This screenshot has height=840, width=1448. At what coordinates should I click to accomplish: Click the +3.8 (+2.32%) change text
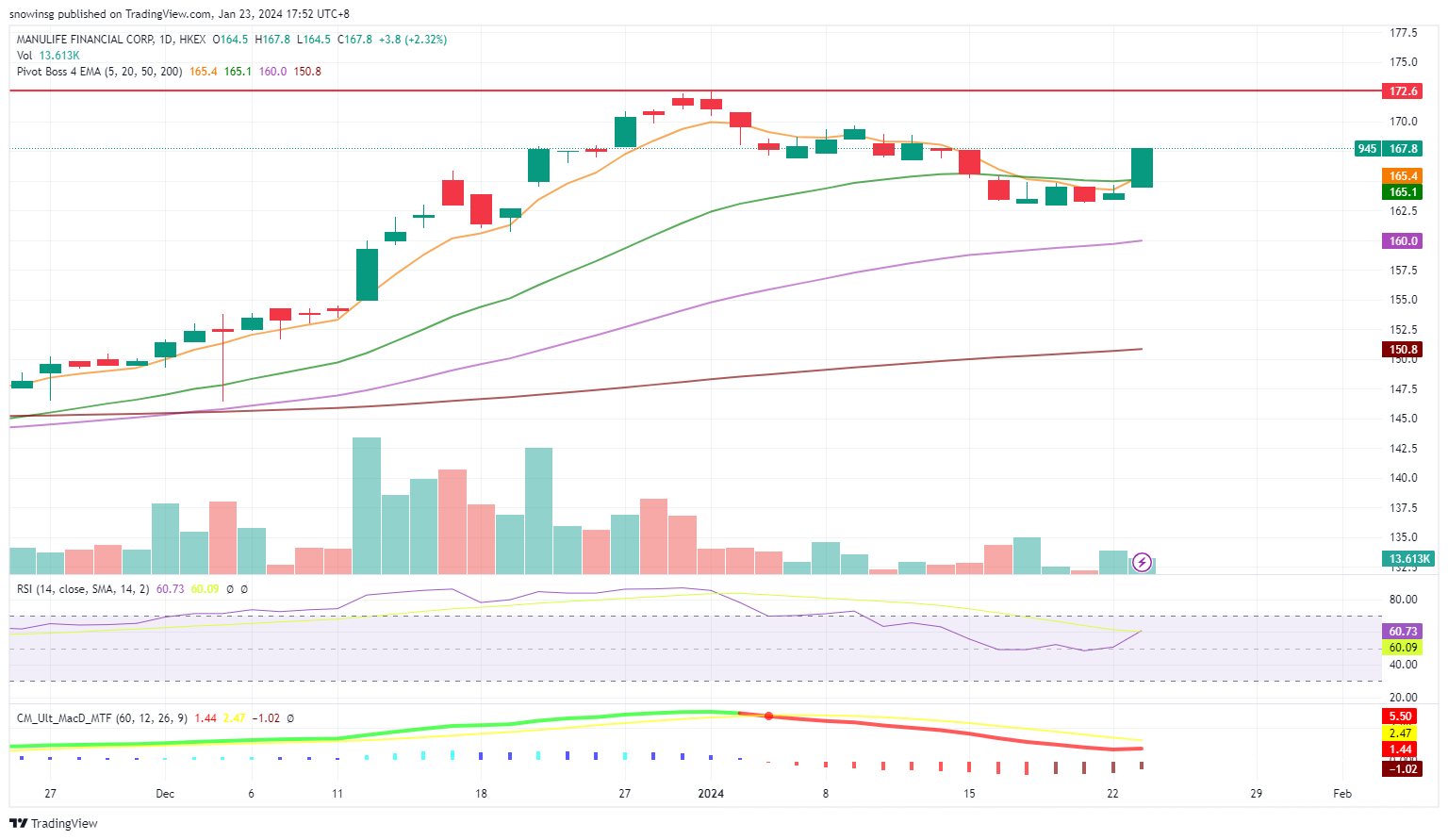(413, 40)
